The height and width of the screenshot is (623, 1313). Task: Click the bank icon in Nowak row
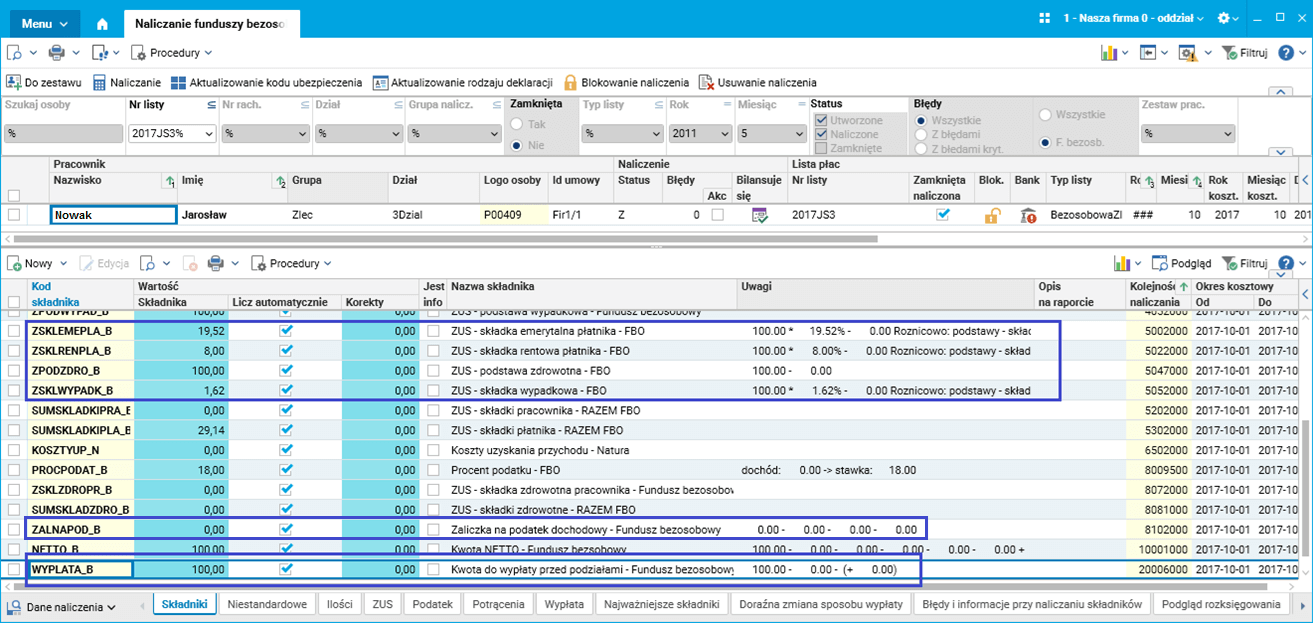1028,215
